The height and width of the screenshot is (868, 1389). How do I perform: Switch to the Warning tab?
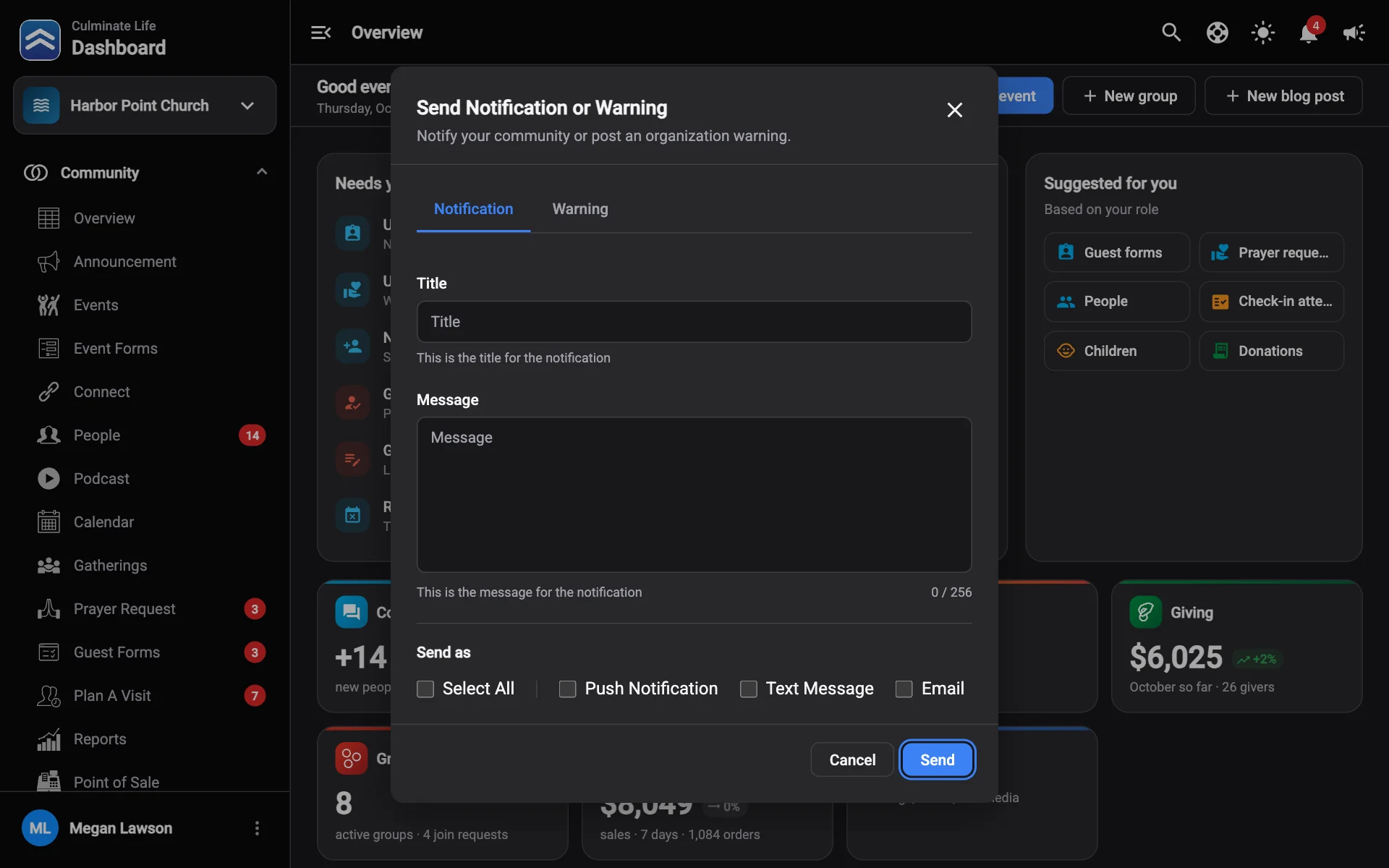click(x=580, y=209)
